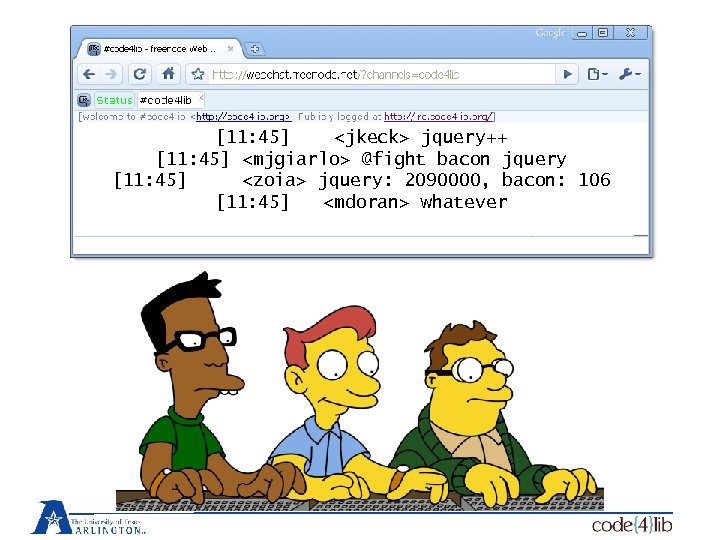720x540 pixels.
Task: Close the #code4lib freenode browser tab
Action: pos(231,48)
